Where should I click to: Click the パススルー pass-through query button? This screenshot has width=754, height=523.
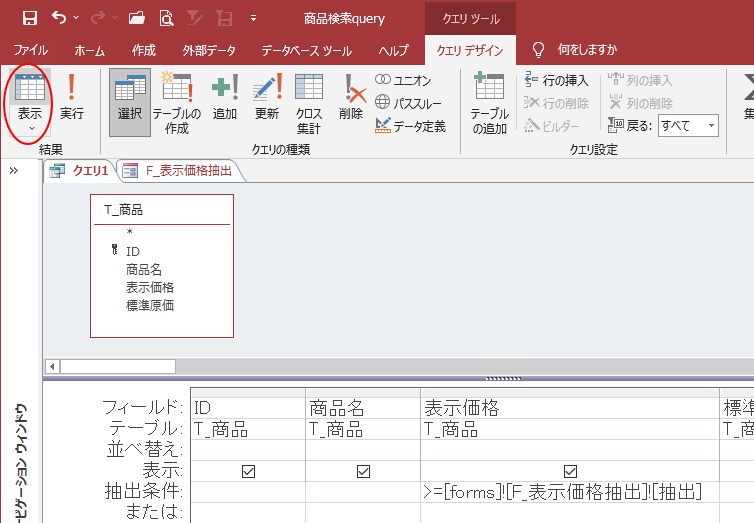(x=408, y=103)
